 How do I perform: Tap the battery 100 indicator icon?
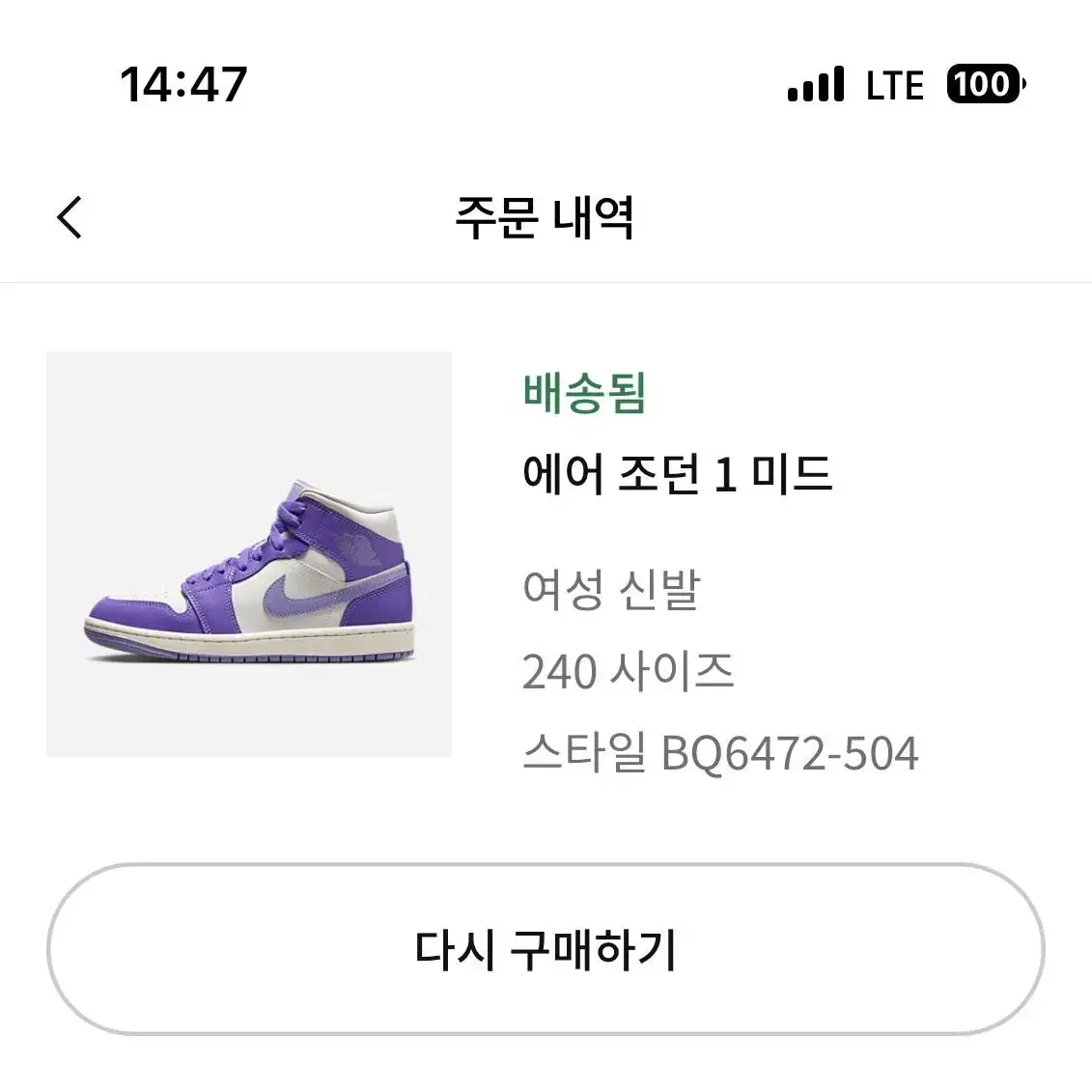(986, 84)
